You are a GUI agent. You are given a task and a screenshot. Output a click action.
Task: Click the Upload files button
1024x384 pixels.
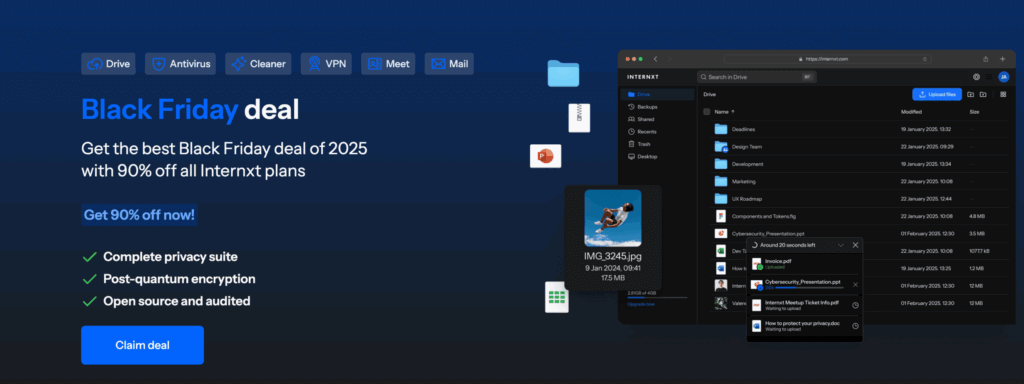point(936,95)
